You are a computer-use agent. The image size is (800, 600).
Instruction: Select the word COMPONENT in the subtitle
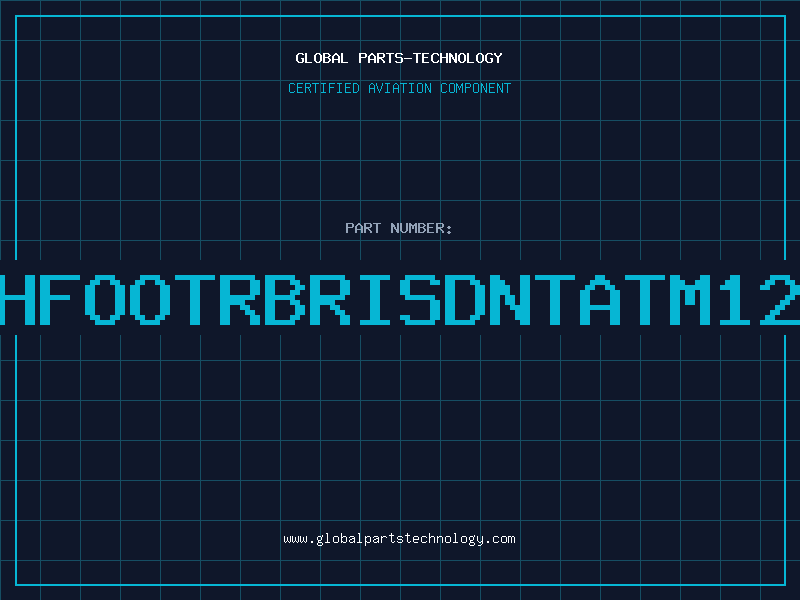(476, 88)
